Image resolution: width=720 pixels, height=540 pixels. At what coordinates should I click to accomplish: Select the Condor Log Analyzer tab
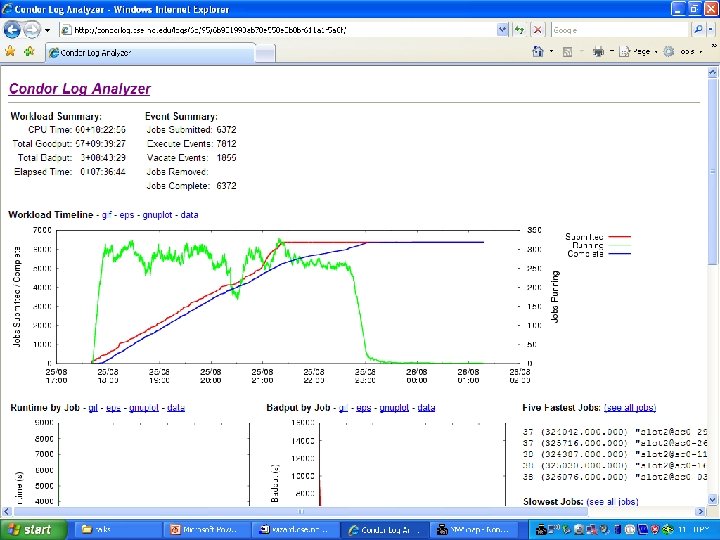pos(150,53)
